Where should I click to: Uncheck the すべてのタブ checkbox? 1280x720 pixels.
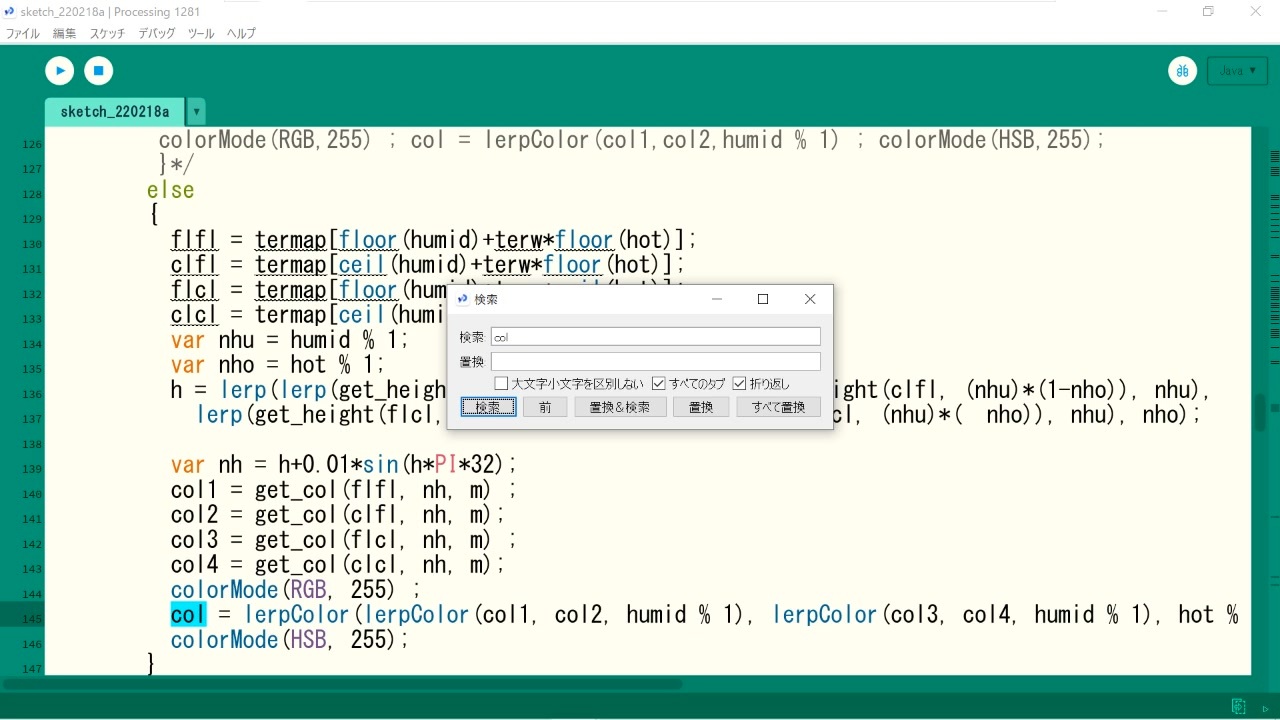click(x=658, y=383)
